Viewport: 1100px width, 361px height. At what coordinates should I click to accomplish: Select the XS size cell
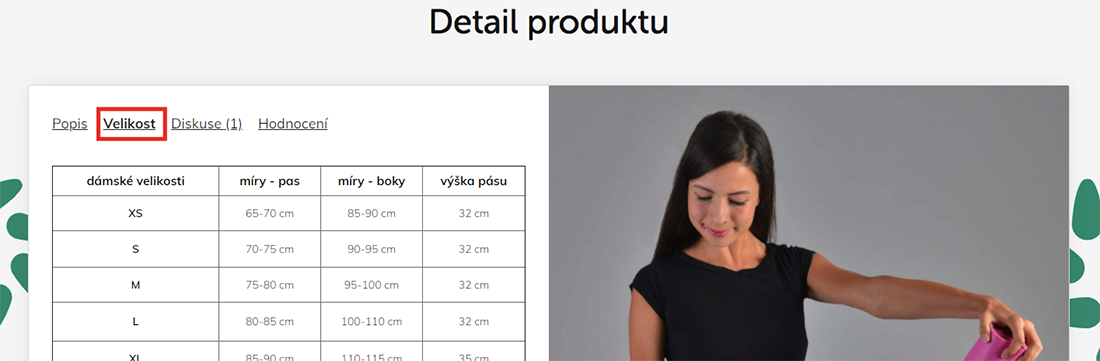tap(135, 213)
